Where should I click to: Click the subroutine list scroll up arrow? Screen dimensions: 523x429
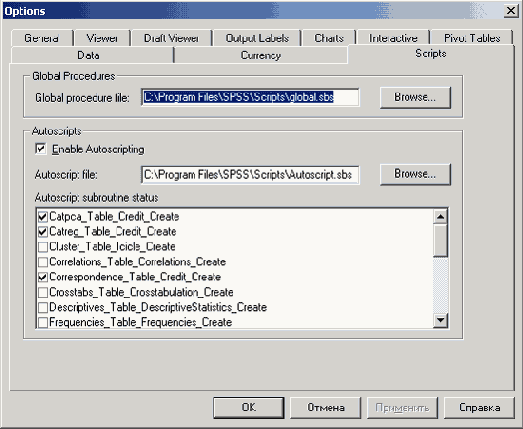pyautogui.click(x=440, y=217)
